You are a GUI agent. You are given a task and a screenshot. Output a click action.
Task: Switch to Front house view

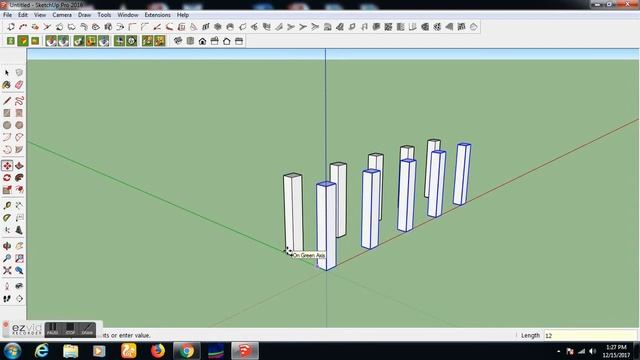tap(202, 41)
